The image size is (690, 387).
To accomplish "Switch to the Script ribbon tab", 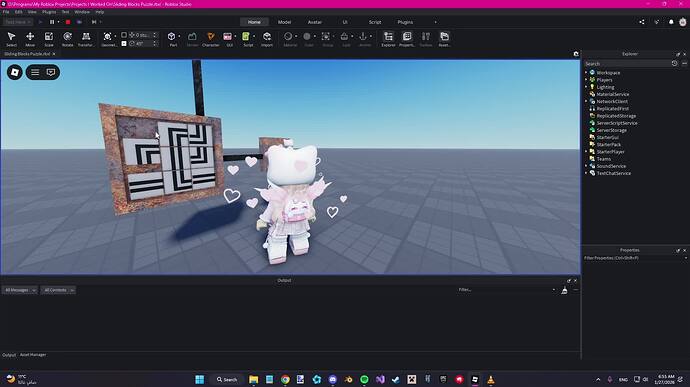I will point(375,22).
